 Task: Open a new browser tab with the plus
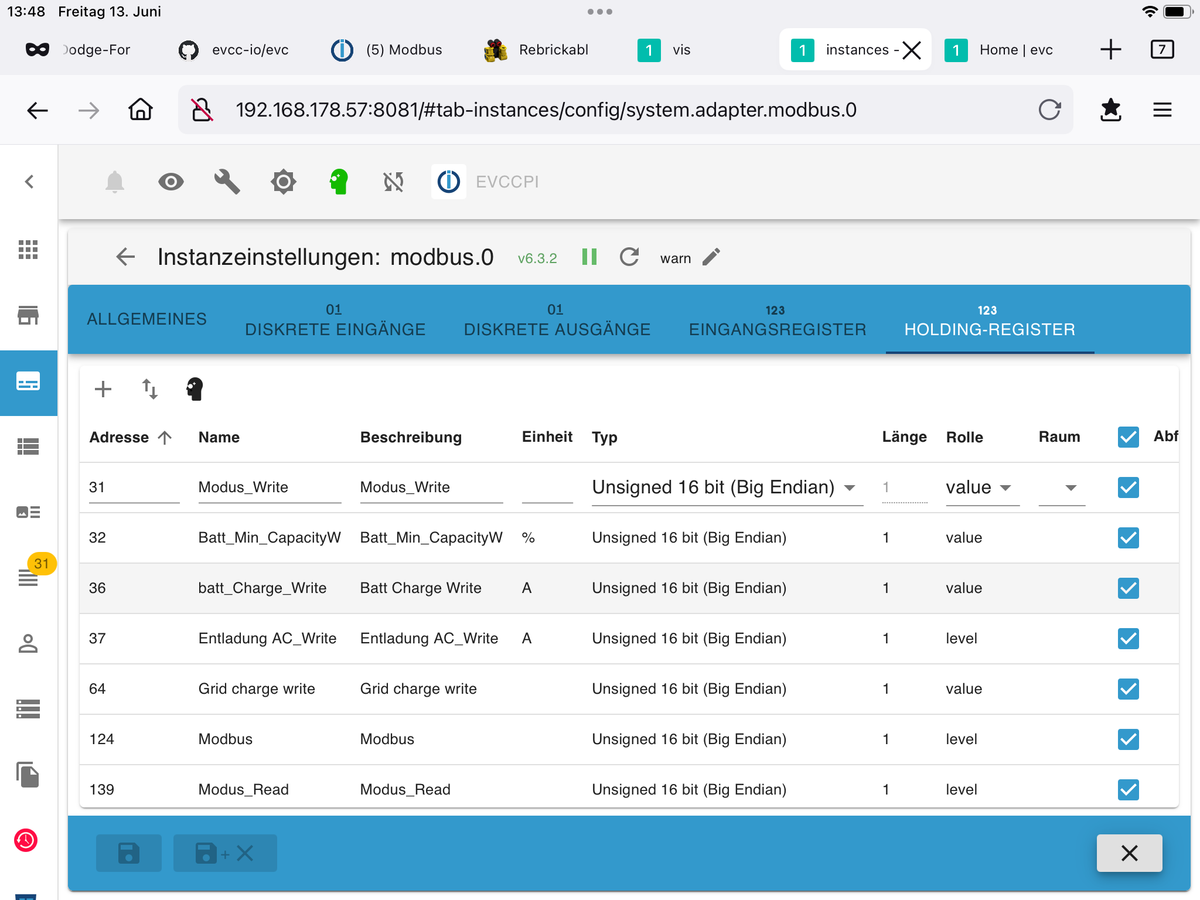coord(1110,50)
